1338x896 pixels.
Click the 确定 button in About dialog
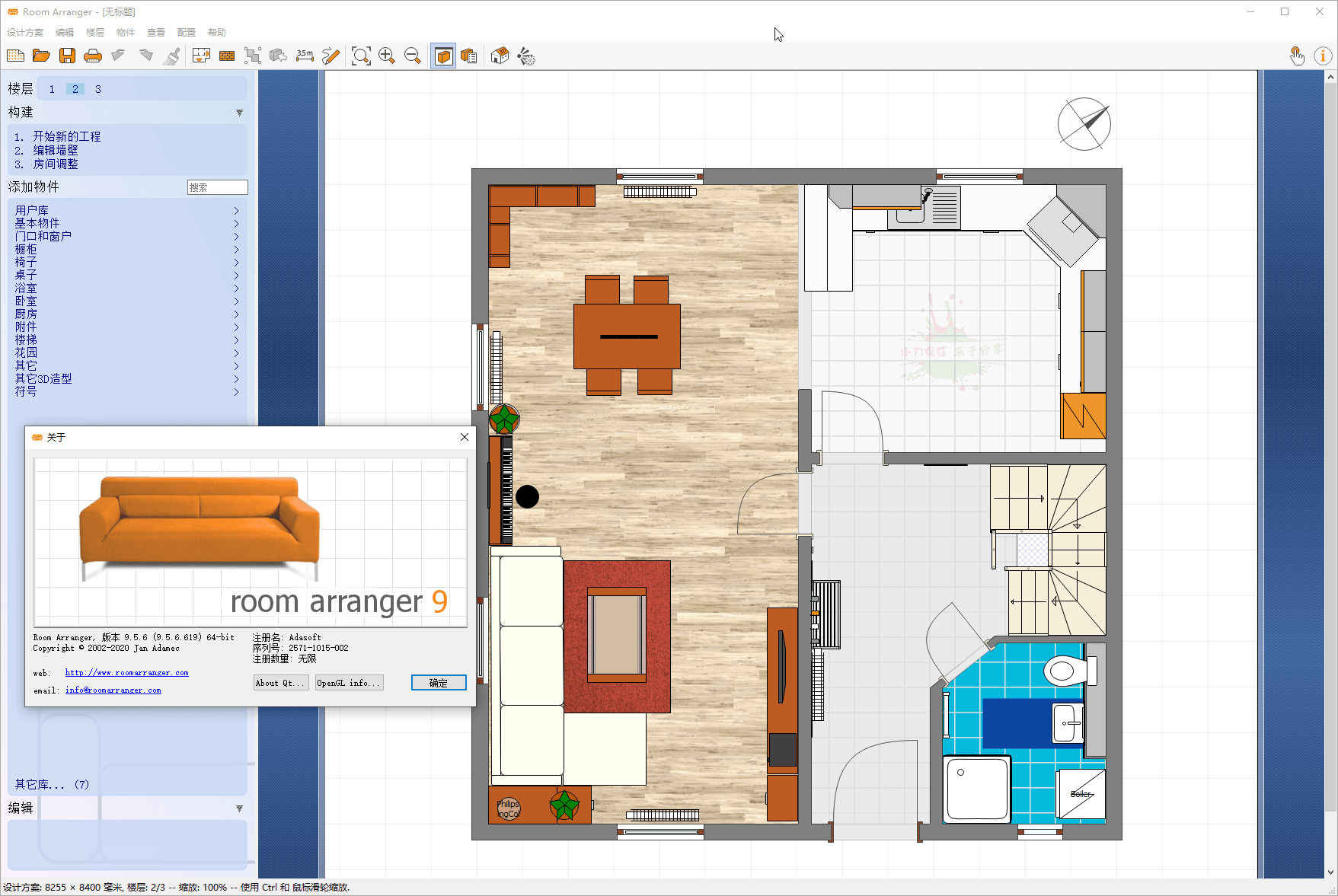[x=438, y=682]
